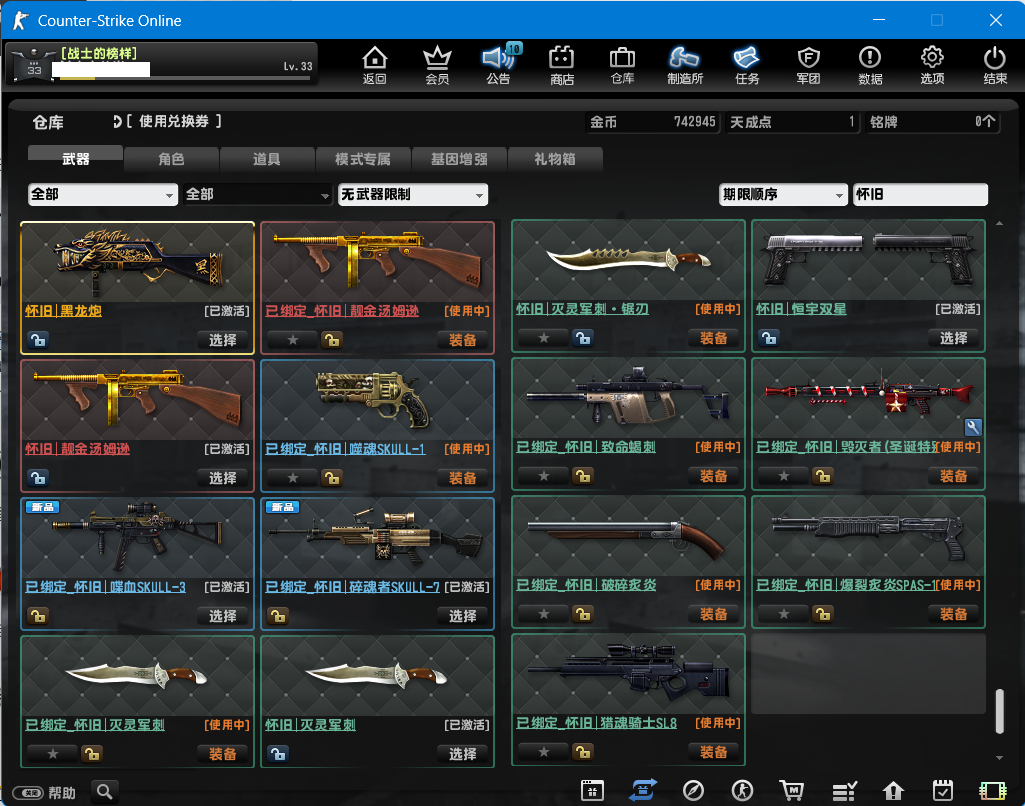Go back using the 返回 home icon
The image size is (1025, 806).
375,65
